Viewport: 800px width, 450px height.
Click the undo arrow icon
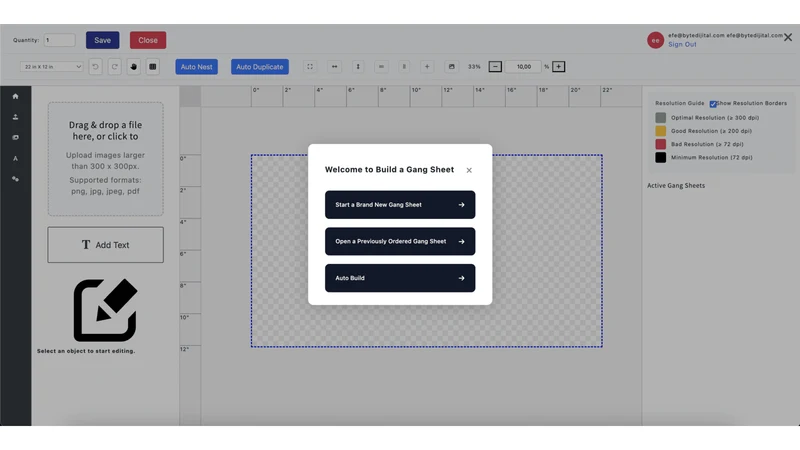point(95,67)
